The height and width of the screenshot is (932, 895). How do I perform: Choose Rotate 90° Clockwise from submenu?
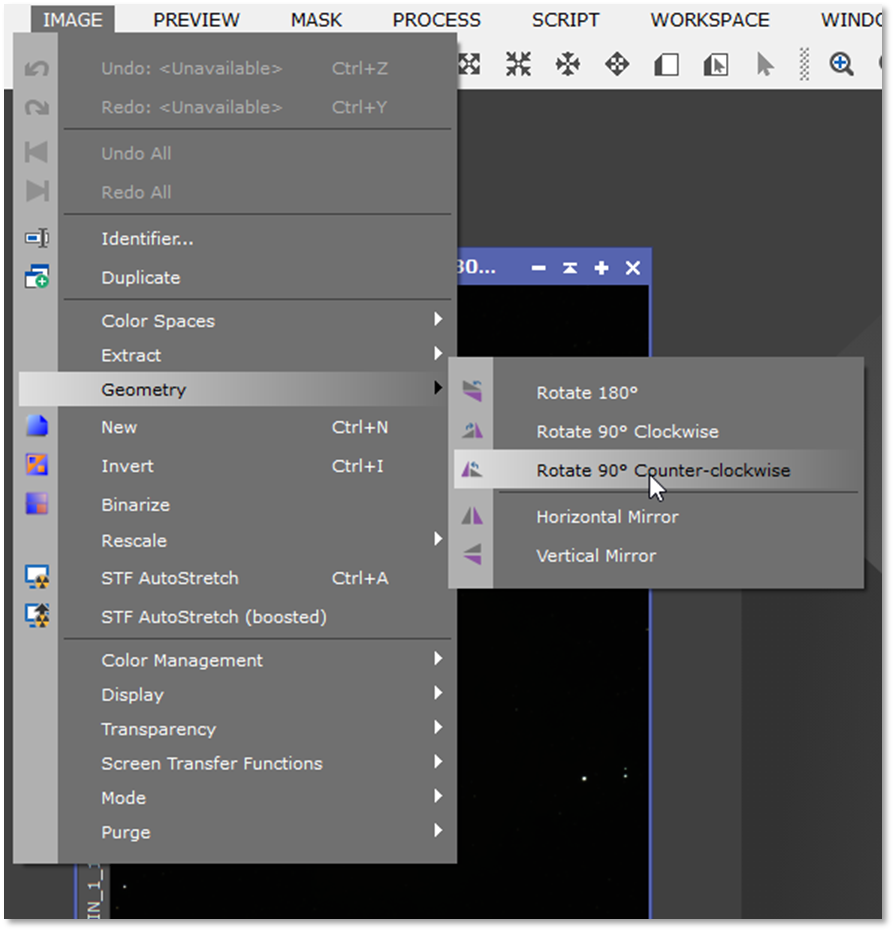[627, 431]
